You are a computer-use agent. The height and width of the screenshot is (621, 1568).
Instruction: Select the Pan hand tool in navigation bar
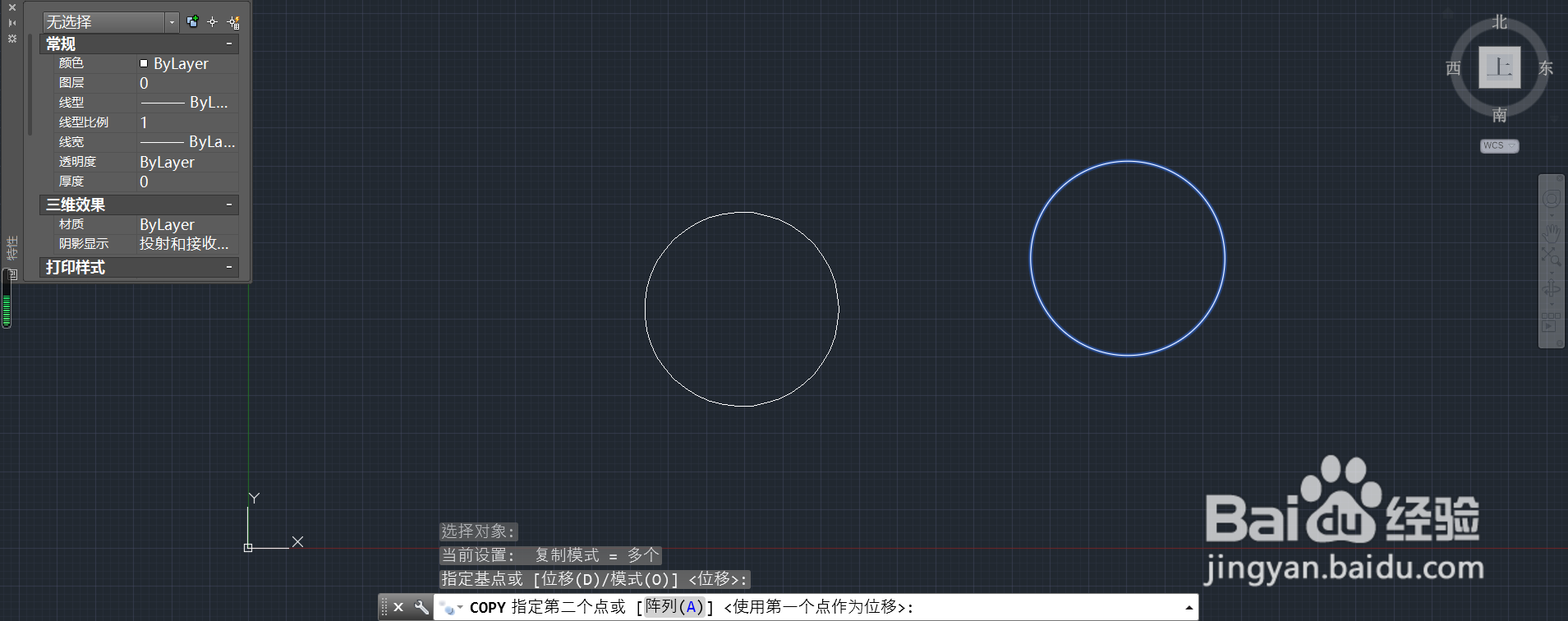point(1551,232)
